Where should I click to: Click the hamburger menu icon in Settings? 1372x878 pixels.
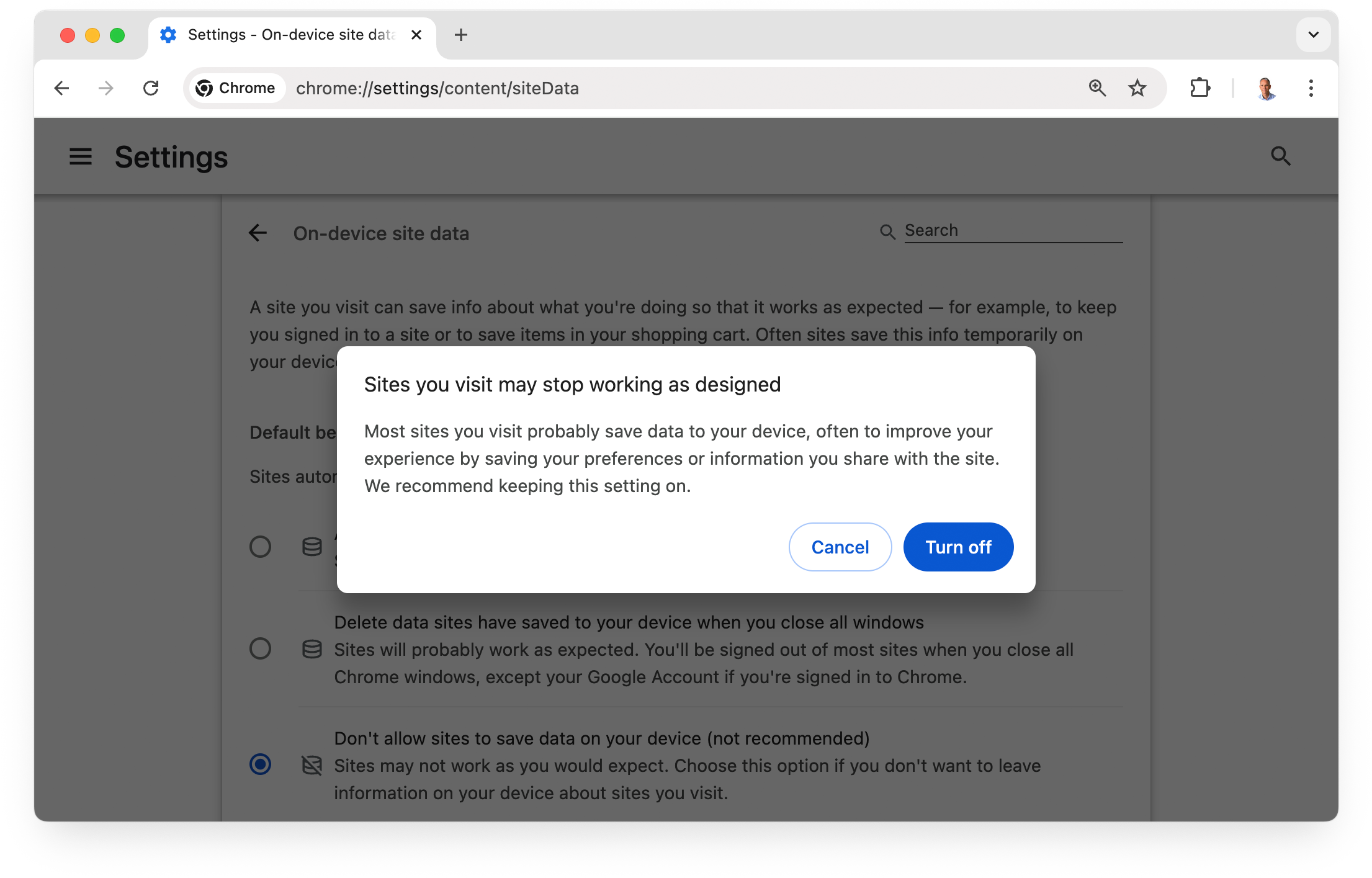tap(79, 156)
